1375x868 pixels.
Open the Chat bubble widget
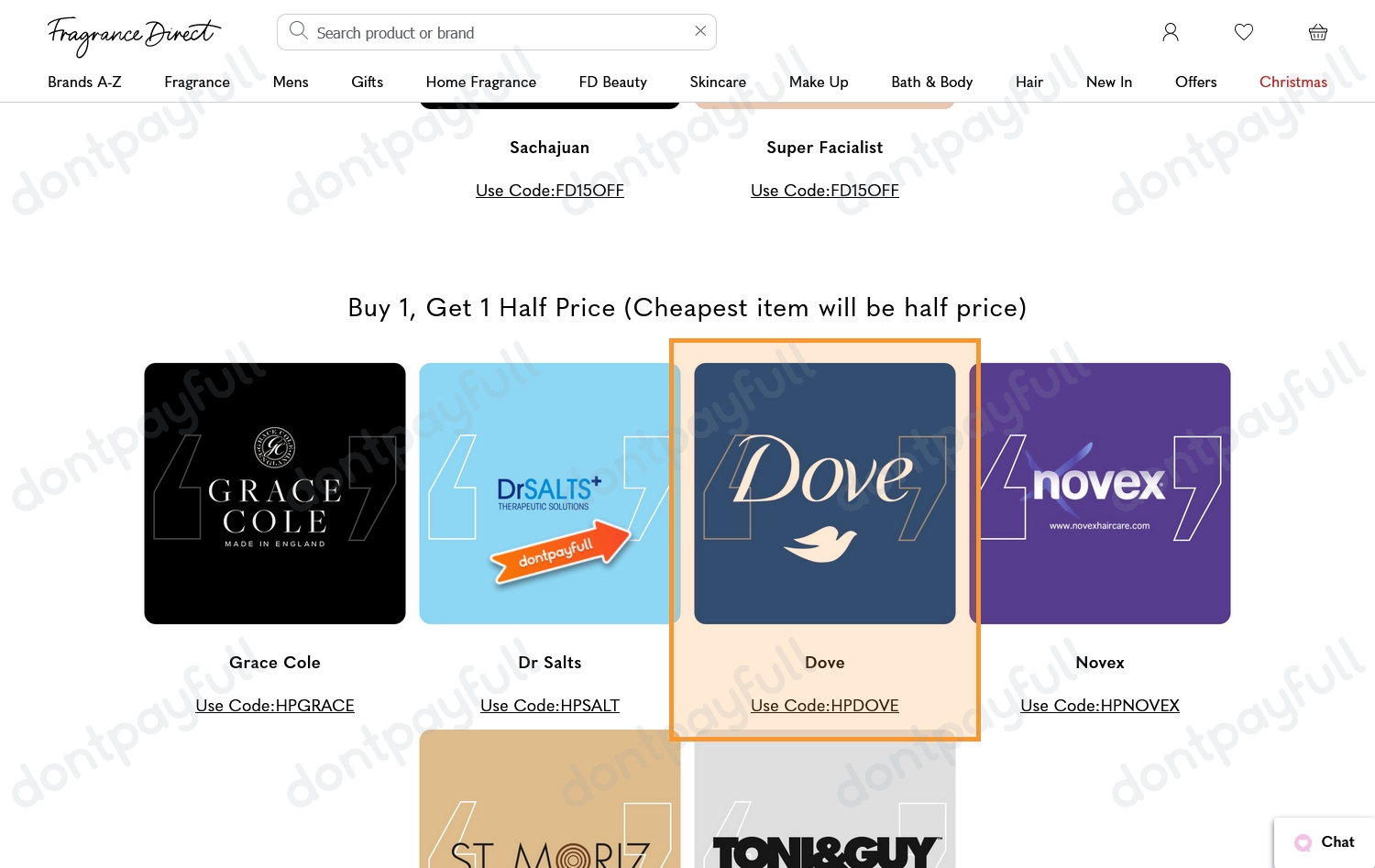pyautogui.click(x=1325, y=842)
